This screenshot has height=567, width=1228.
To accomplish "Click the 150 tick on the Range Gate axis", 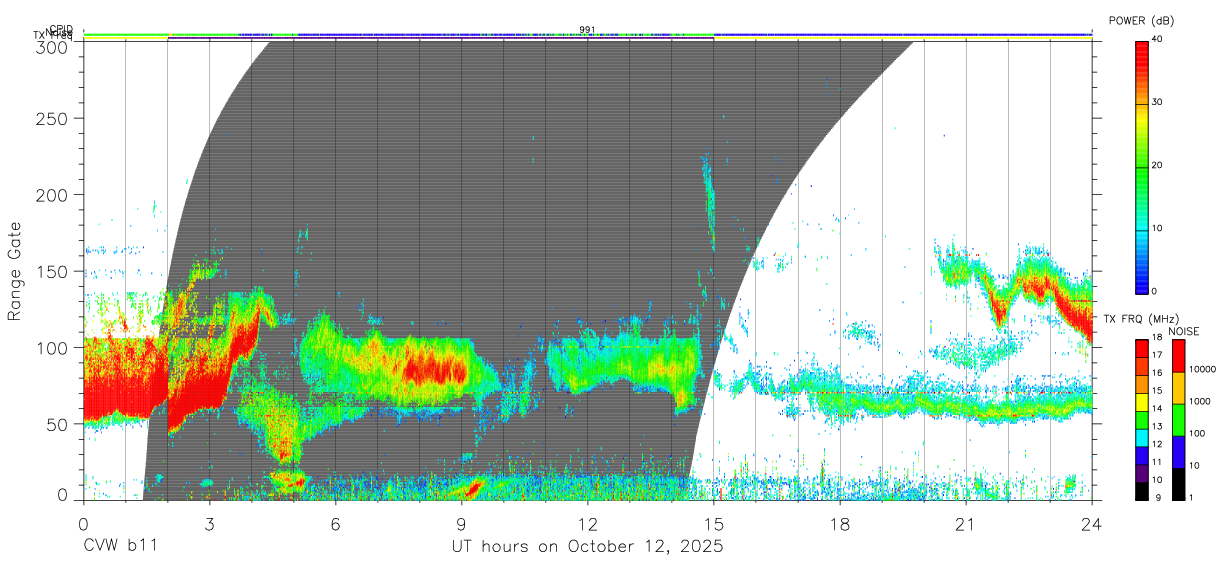I will pos(54,271).
